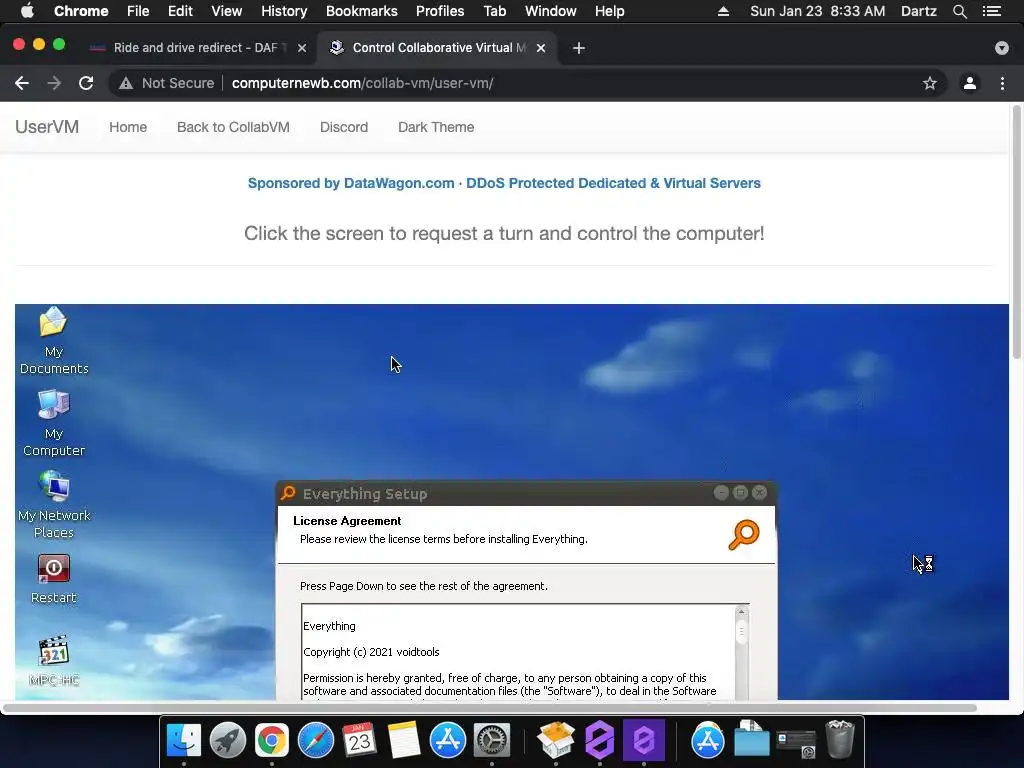Viewport: 1024px width, 768px height.
Task: Open the Profiles menu
Action: pos(440,11)
